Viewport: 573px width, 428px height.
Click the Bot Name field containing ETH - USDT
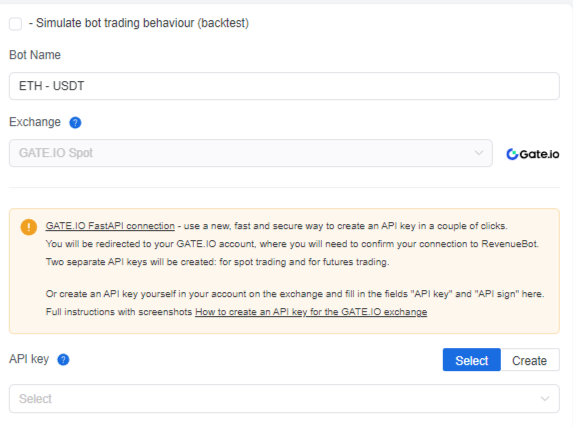[284, 86]
